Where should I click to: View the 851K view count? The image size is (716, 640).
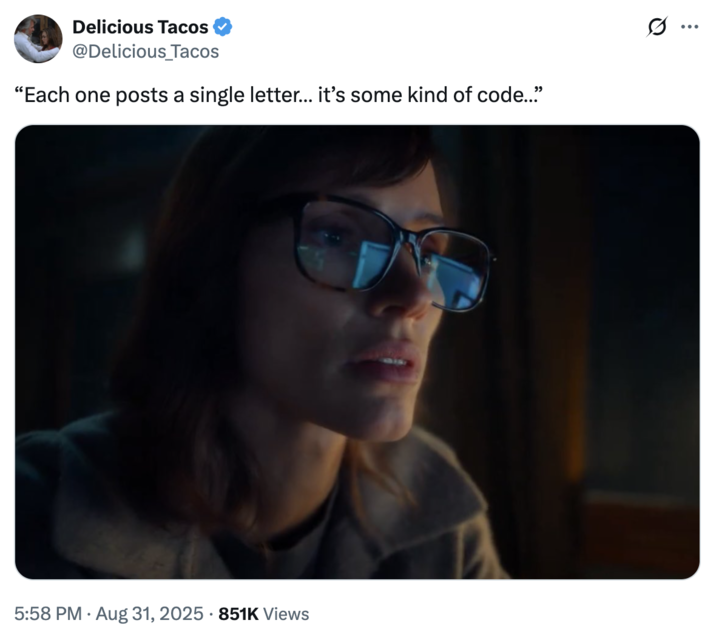[x=238, y=614]
